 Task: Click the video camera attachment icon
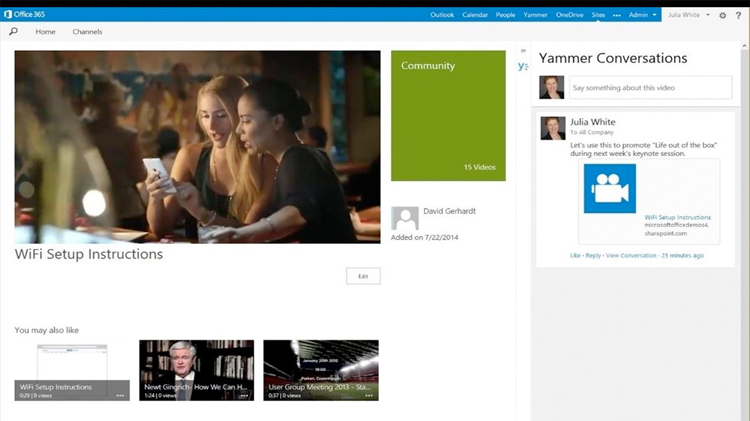click(610, 188)
